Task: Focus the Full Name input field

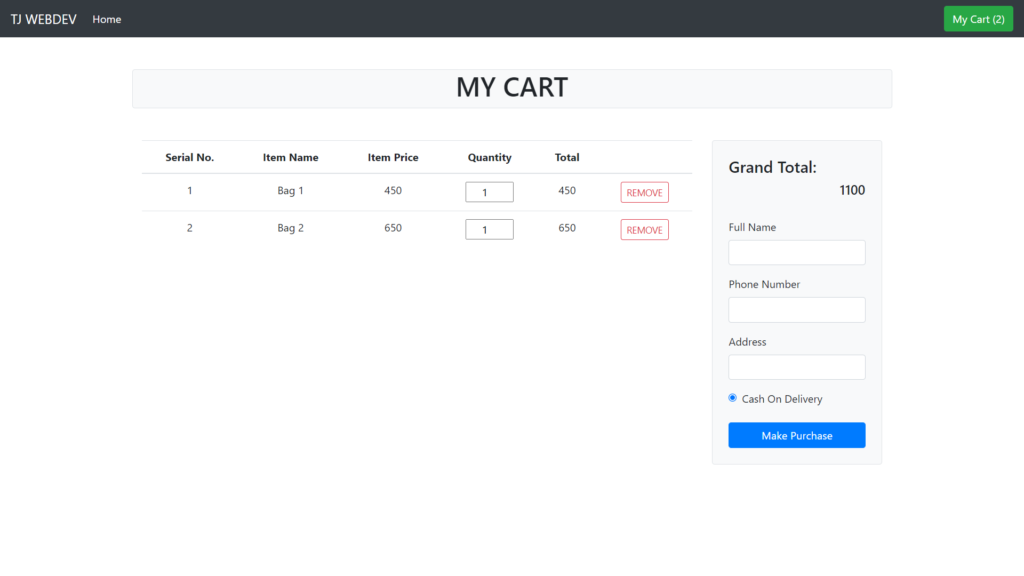Action: coord(797,253)
